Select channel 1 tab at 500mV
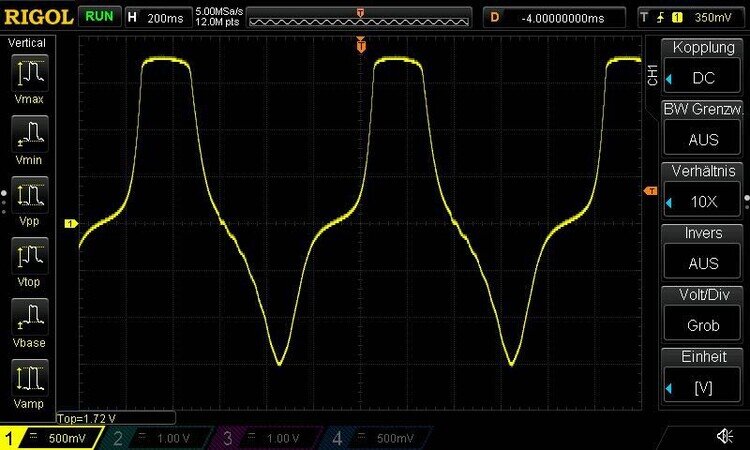Image resolution: width=750 pixels, height=450 pixels. tap(50, 438)
